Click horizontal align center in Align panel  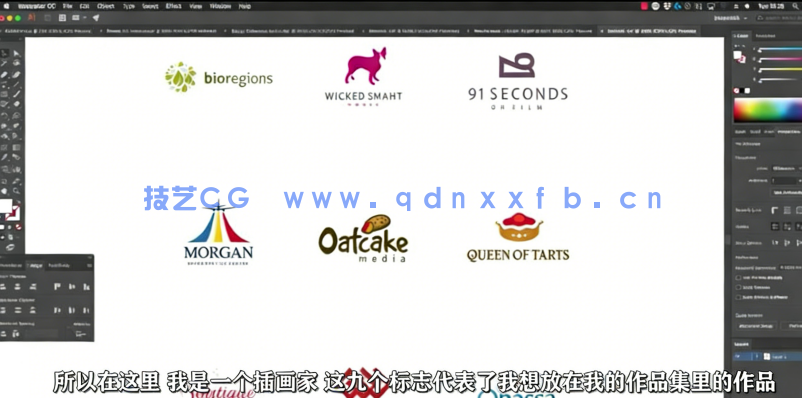point(17,286)
